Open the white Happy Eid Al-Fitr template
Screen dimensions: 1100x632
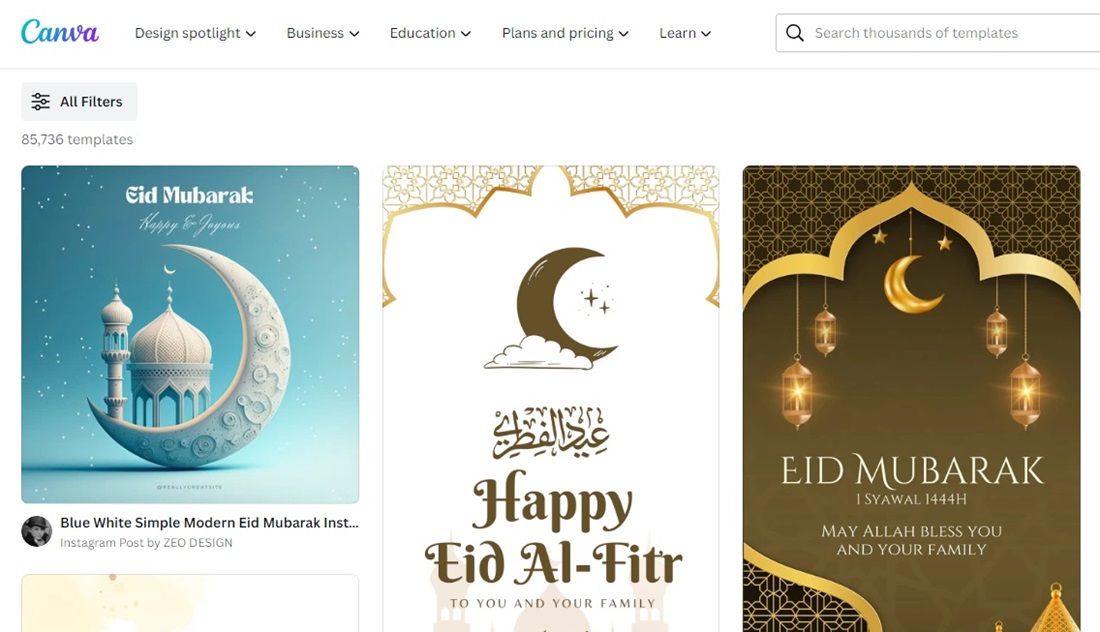(551, 398)
